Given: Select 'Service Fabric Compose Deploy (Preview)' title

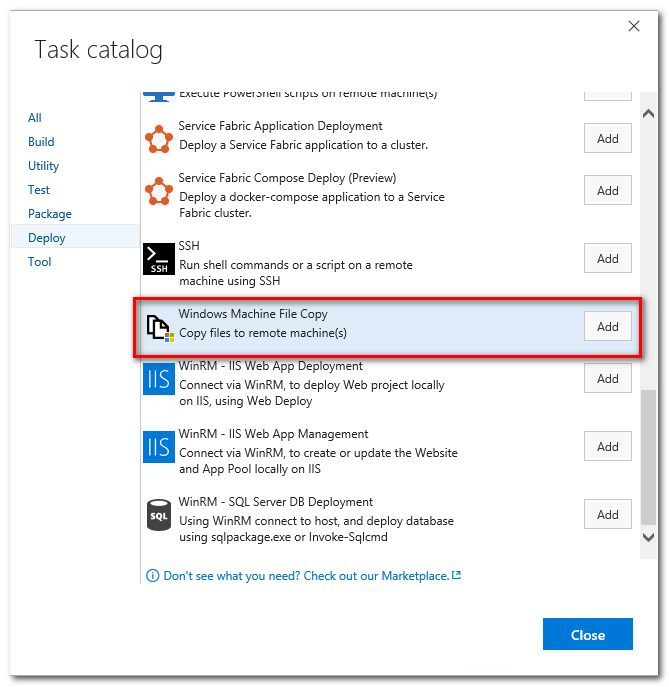Looking at the screenshot, I should (x=287, y=178).
